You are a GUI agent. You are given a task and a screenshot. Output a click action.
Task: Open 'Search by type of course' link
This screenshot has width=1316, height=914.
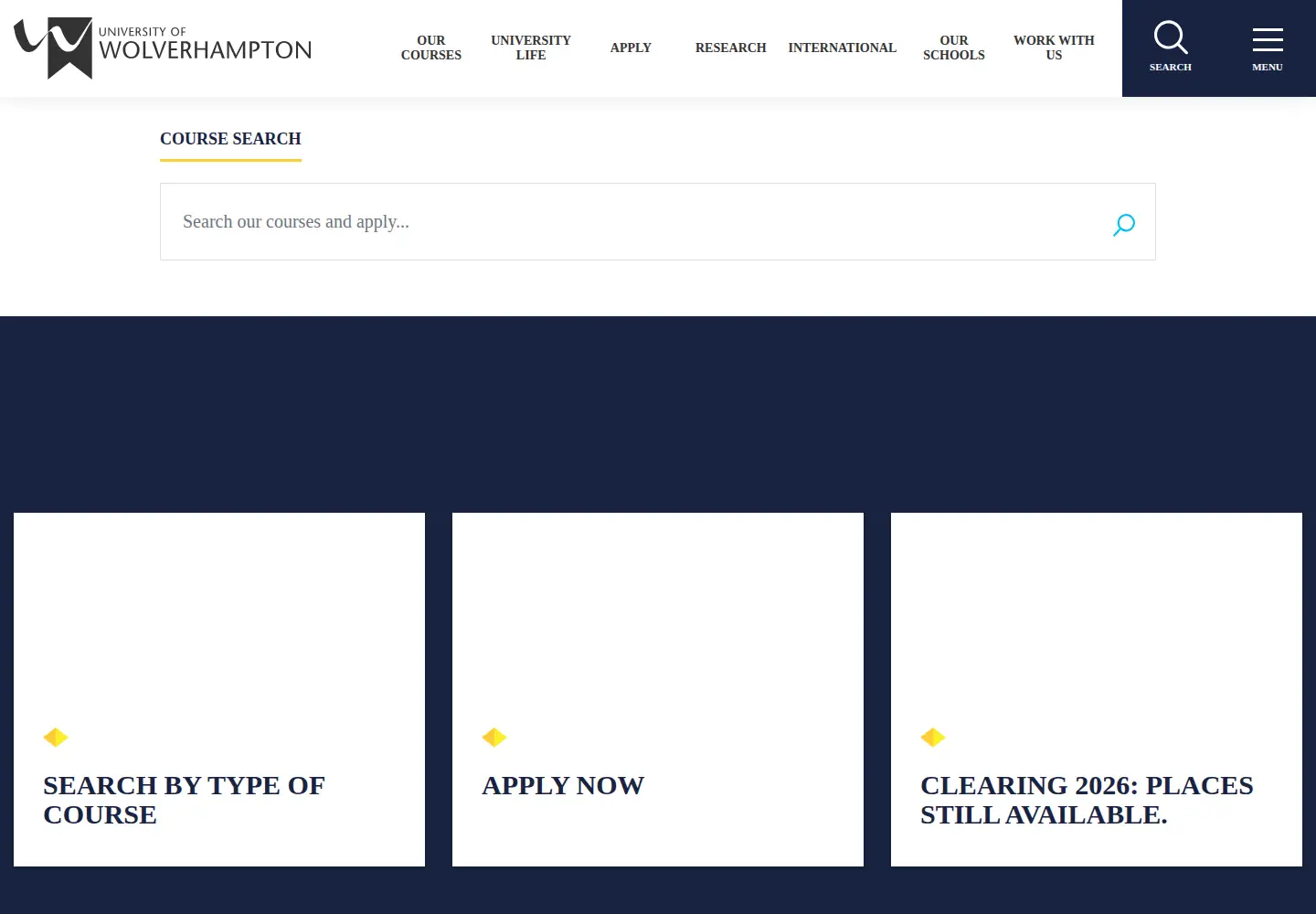[184, 800]
